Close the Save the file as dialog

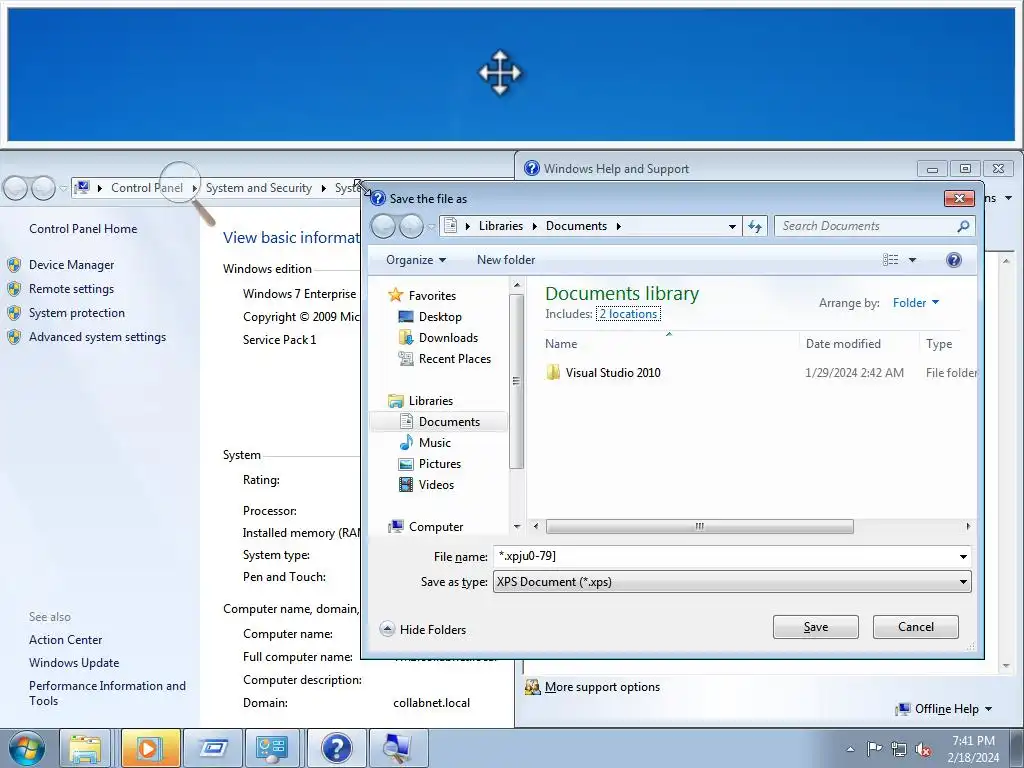959,198
